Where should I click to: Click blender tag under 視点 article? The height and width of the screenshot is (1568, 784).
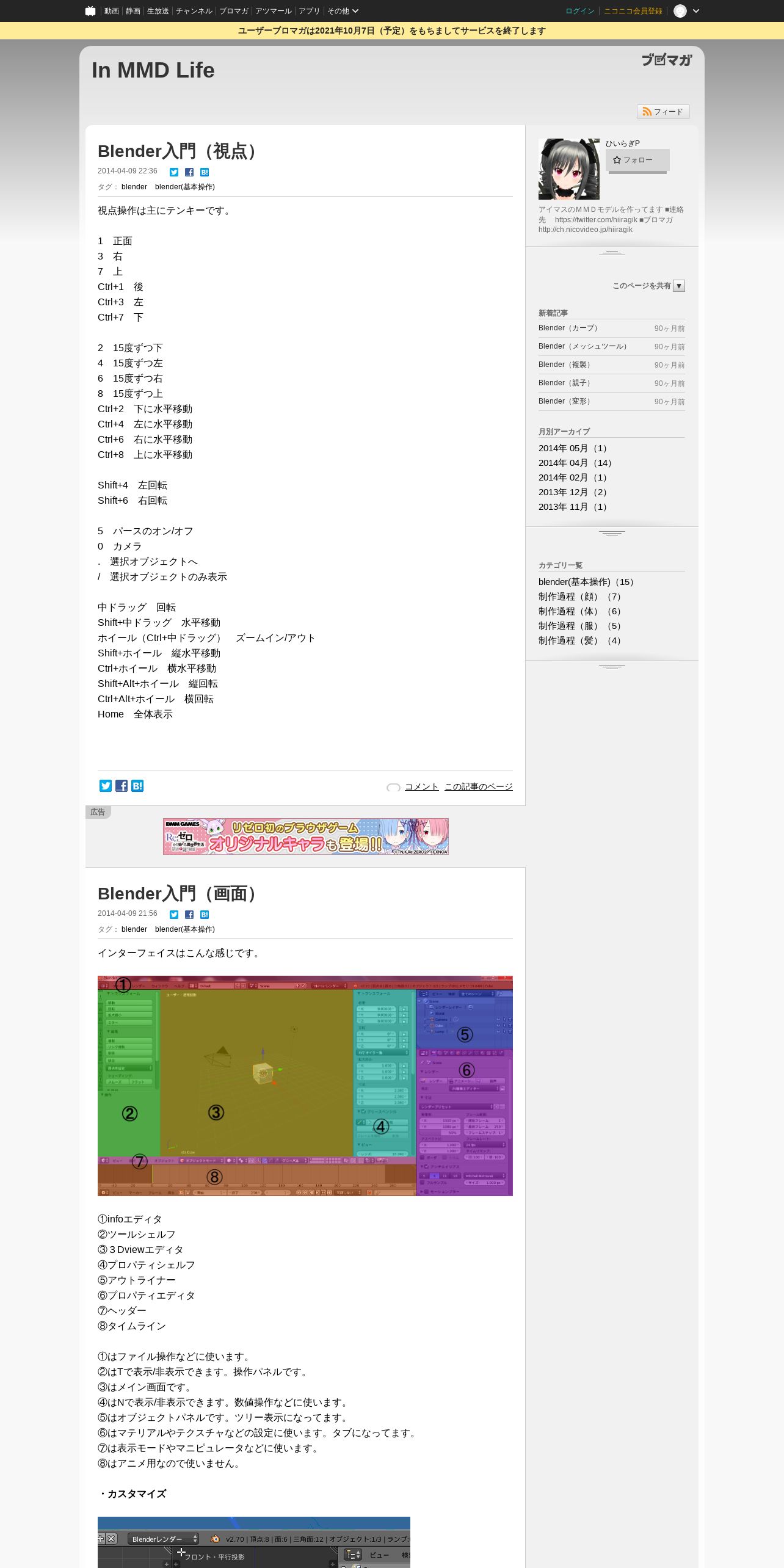(134, 187)
